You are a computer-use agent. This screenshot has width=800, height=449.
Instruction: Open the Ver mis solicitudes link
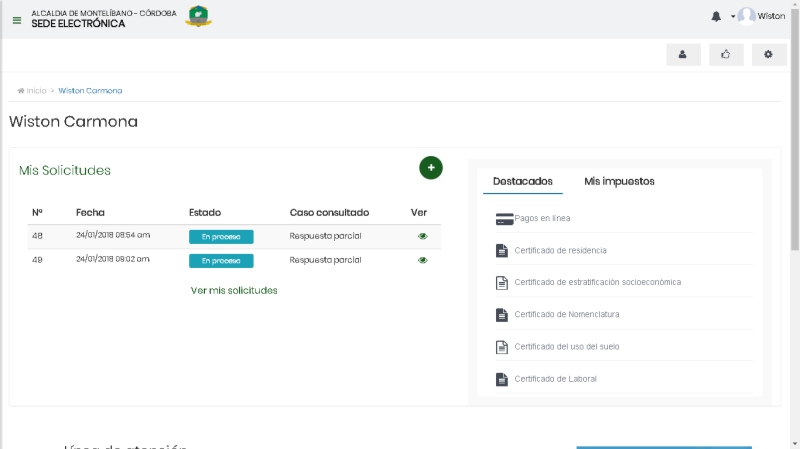click(x=234, y=290)
